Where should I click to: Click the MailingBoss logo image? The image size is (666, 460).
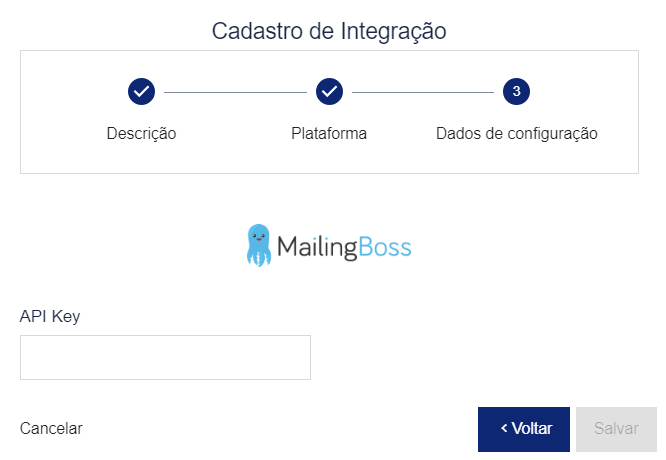coord(329,246)
